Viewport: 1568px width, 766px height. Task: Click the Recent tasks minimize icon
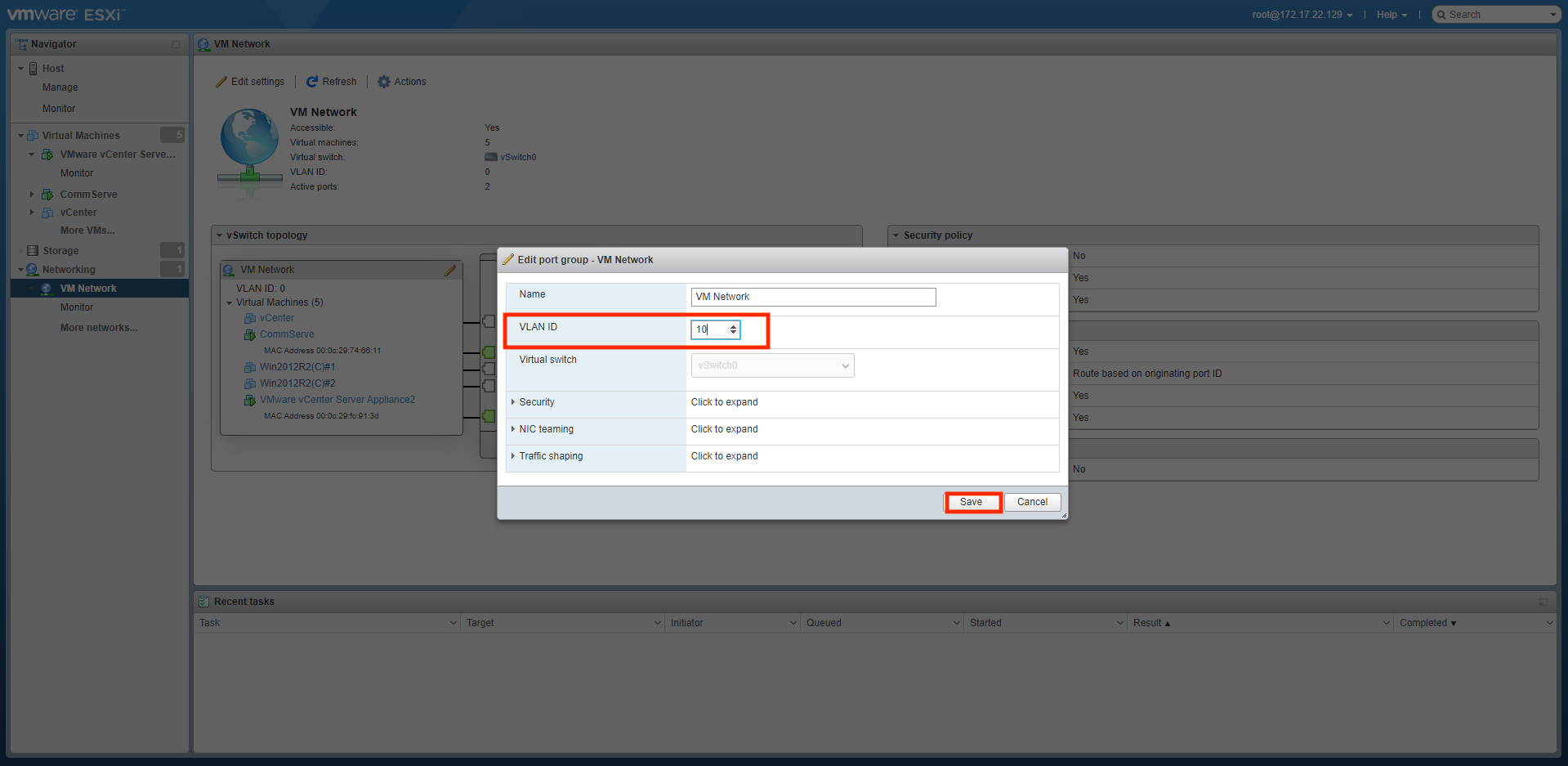tap(1543, 602)
